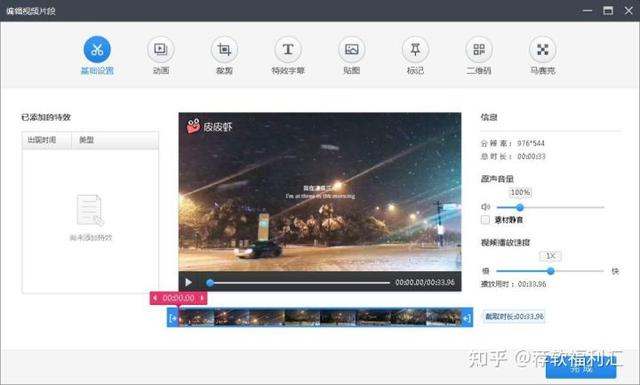Image resolution: width=640 pixels, height=385 pixels.
Task: Click the blue 完成 button
Action: tap(581, 368)
